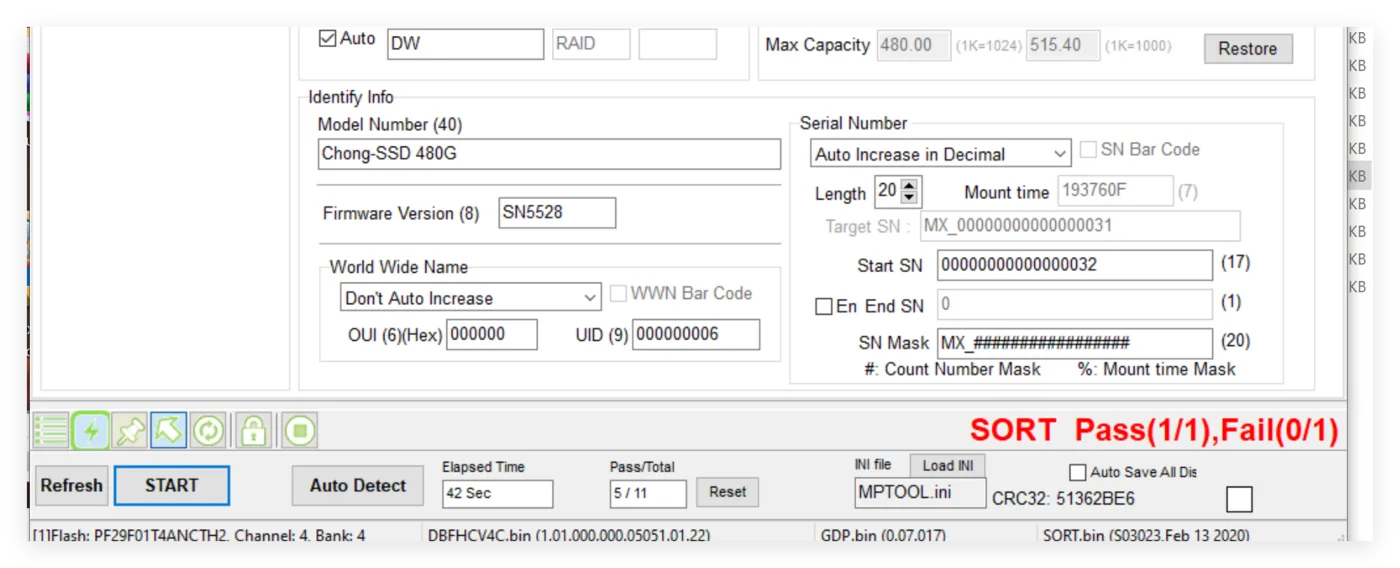1400x568 pixels.
Task: Click the lightning bolt toolbar icon
Action: click(x=90, y=431)
